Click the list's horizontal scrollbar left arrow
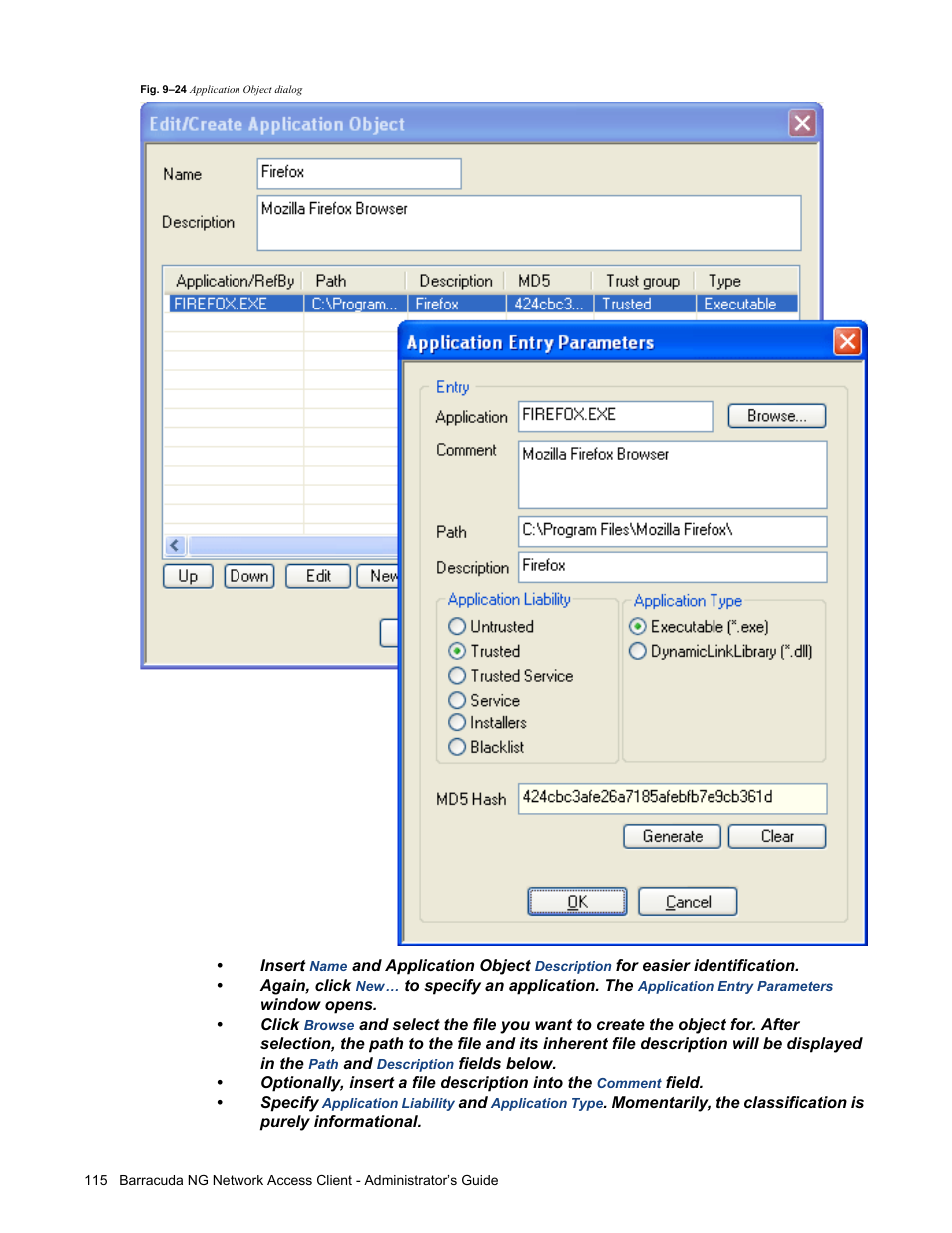952x1233 pixels. (x=175, y=545)
